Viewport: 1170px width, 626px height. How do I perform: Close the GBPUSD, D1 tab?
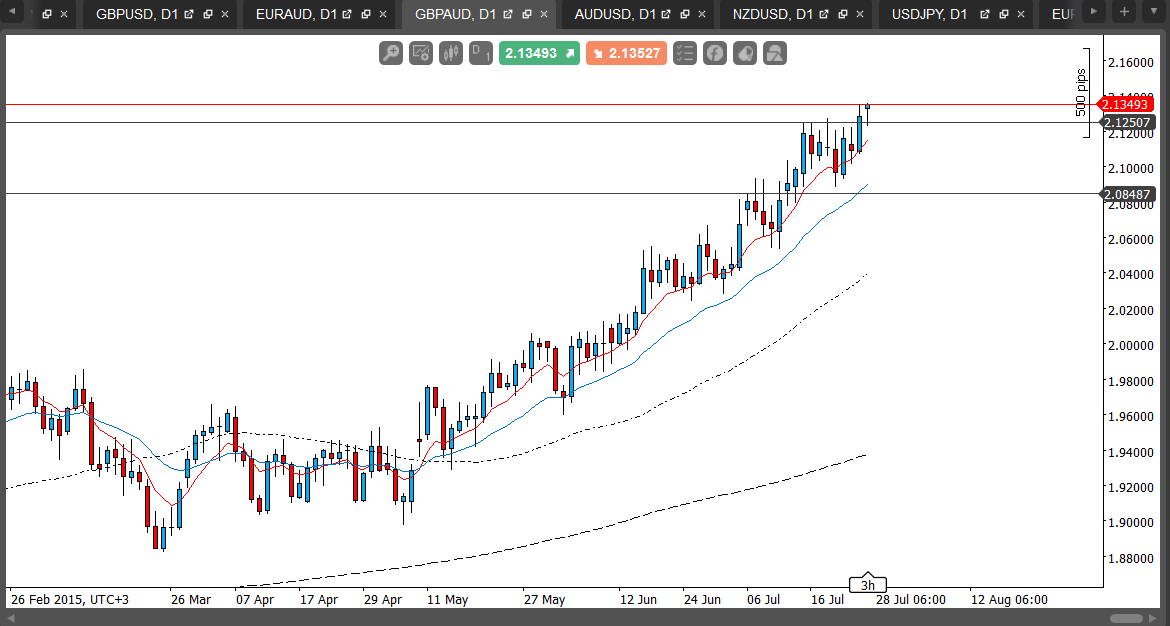point(225,14)
